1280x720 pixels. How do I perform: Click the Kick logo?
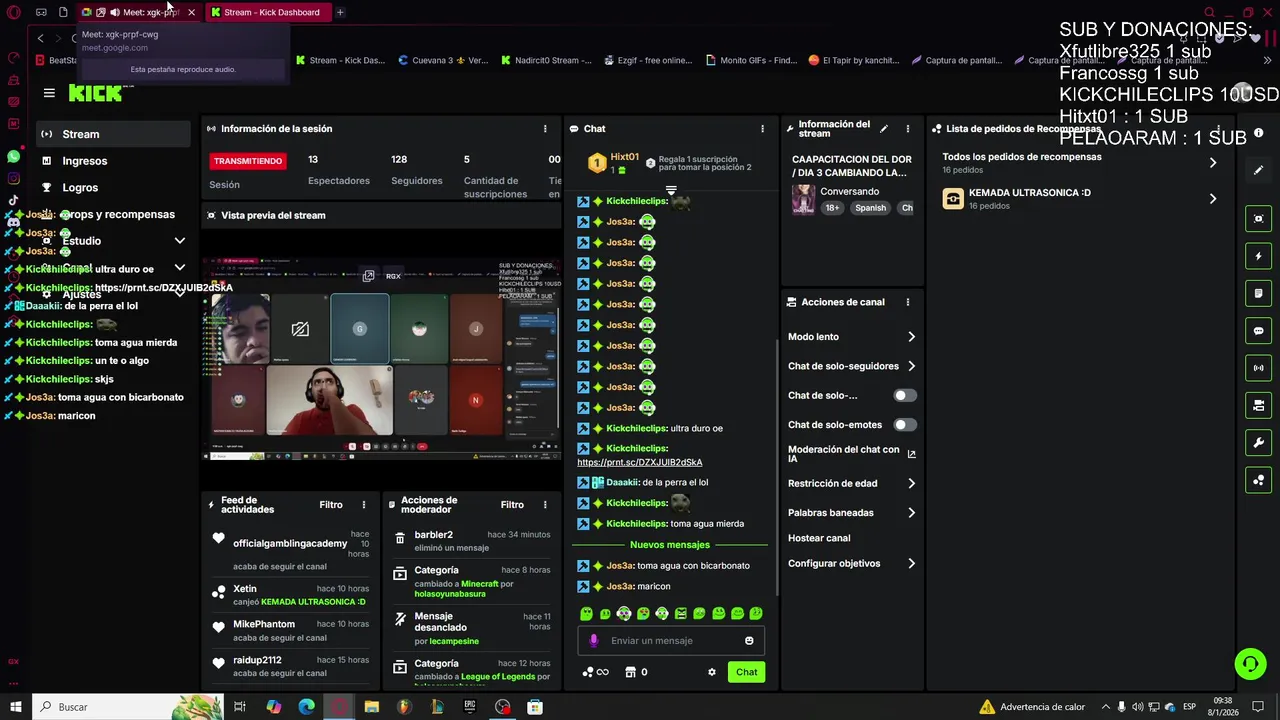95,93
